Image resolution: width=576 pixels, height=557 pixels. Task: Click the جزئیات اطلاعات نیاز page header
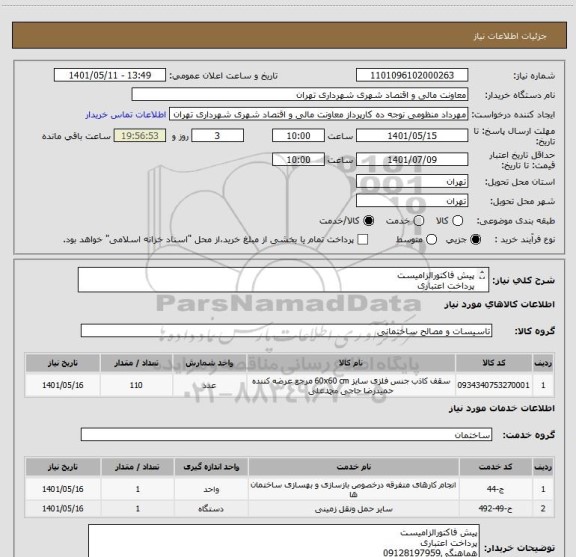(x=289, y=36)
